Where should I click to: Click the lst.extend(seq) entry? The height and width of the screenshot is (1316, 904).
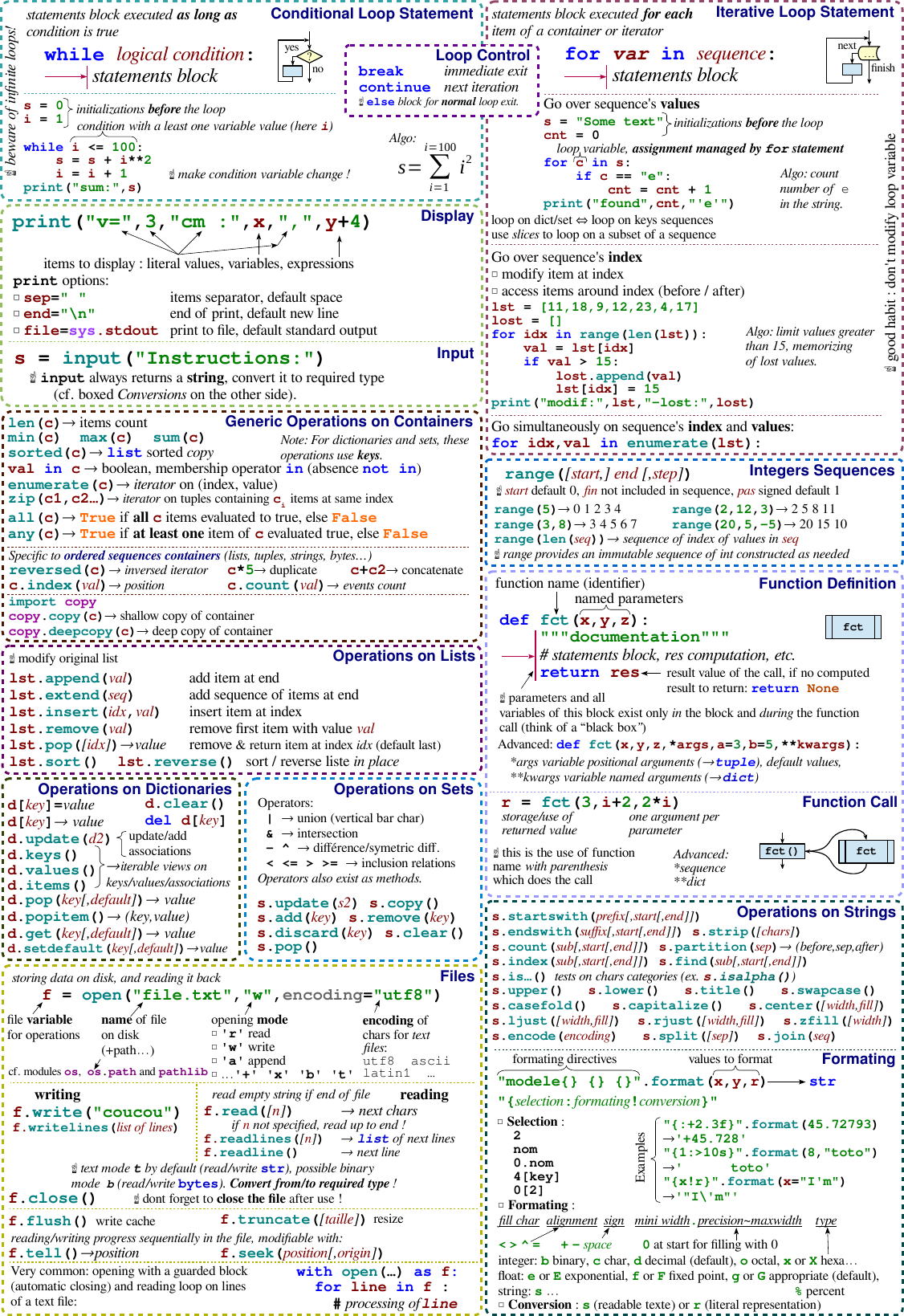coord(71,695)
